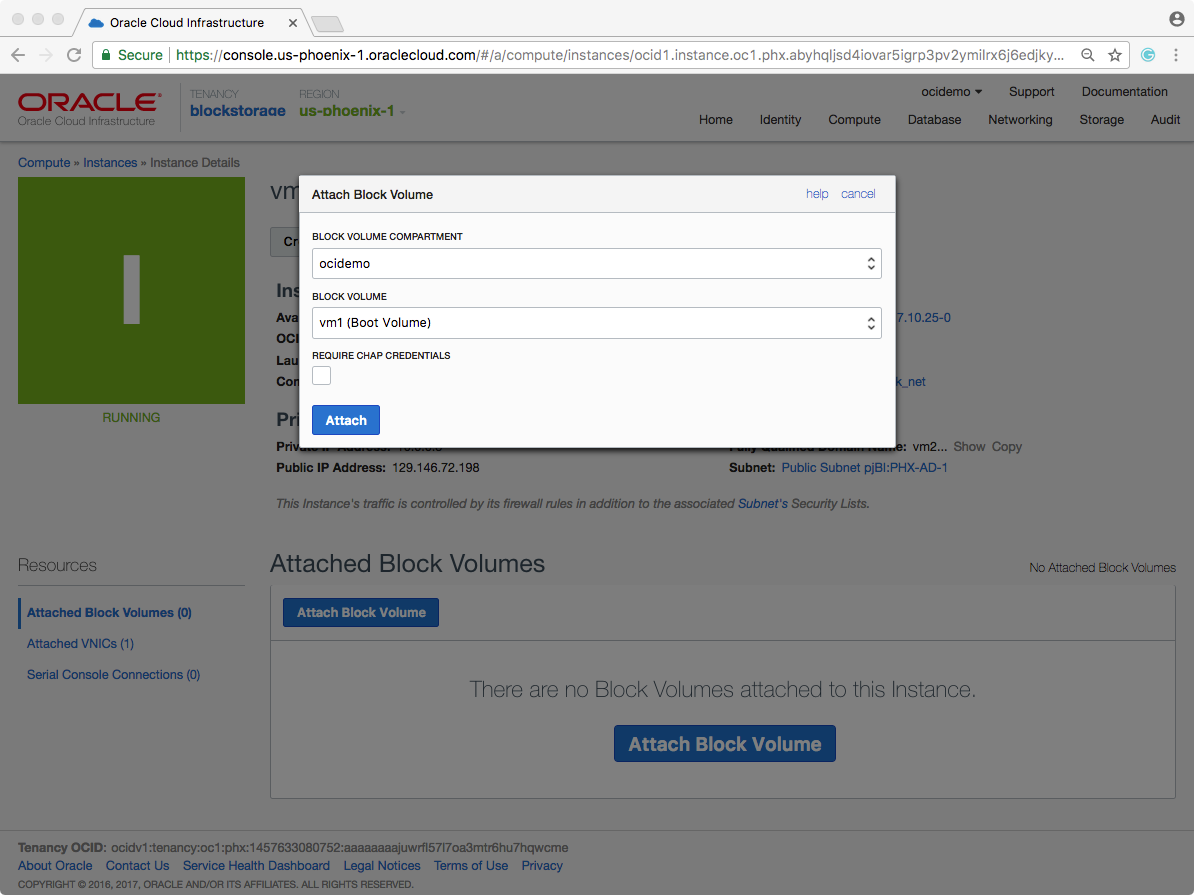The width and height of the screenshot is (1194, 895).
Task: Open the Block Volume dropdown showing vm1
Action: (x=596, y=323)
